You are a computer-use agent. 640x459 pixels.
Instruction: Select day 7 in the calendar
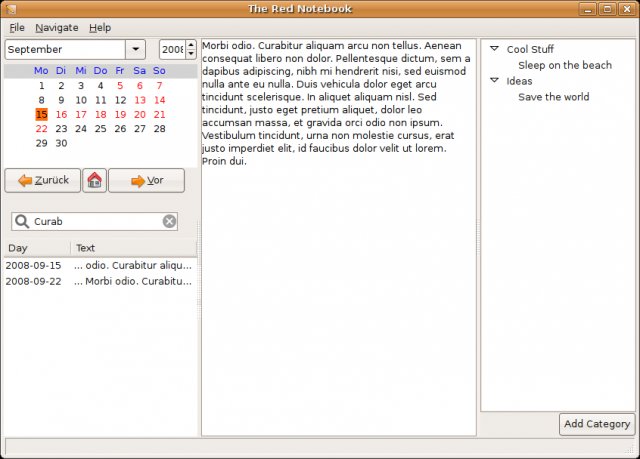coord(159,86)
